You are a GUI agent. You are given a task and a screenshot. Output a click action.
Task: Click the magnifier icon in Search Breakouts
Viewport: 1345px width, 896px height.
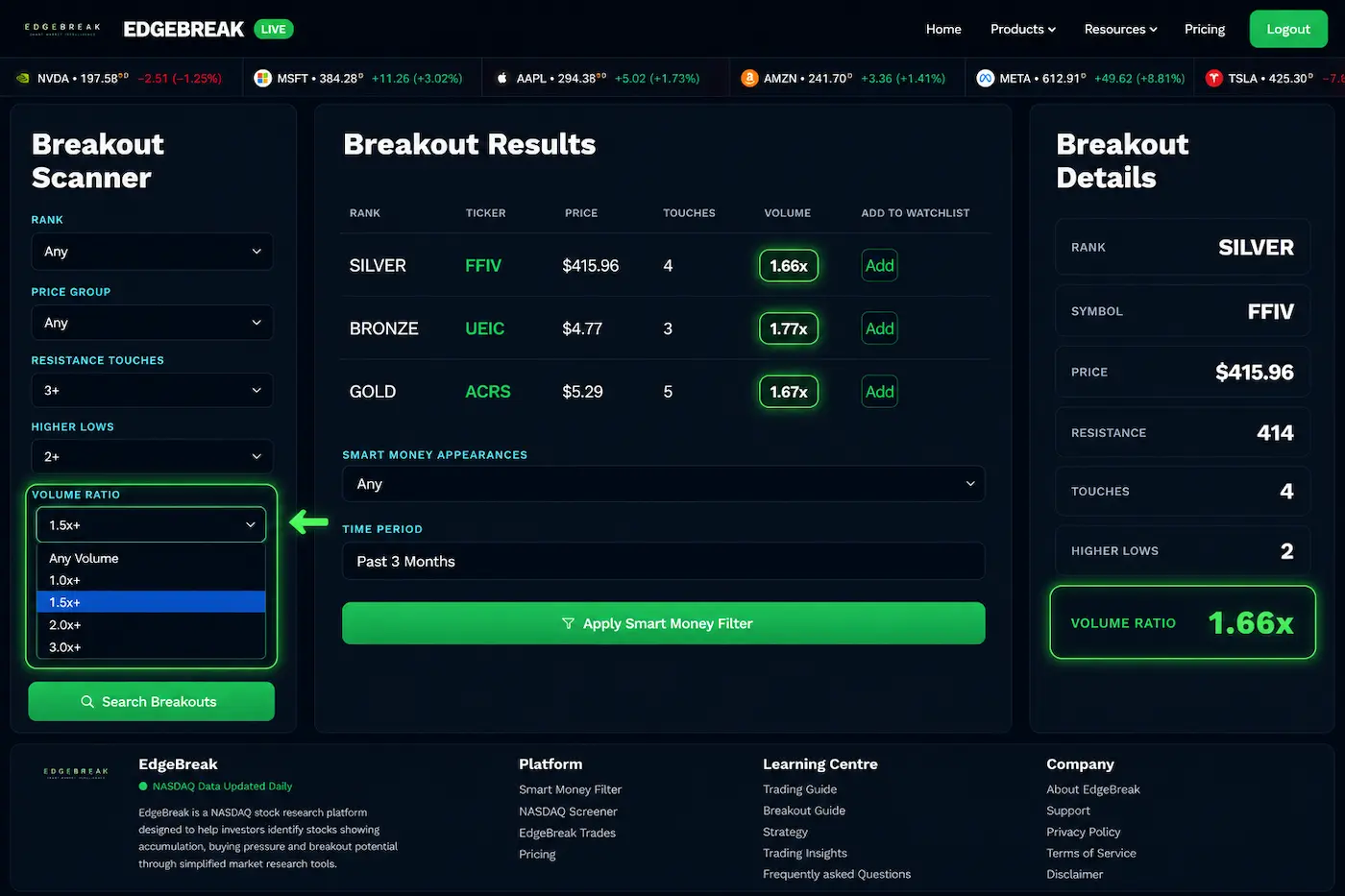click(87, 702)
